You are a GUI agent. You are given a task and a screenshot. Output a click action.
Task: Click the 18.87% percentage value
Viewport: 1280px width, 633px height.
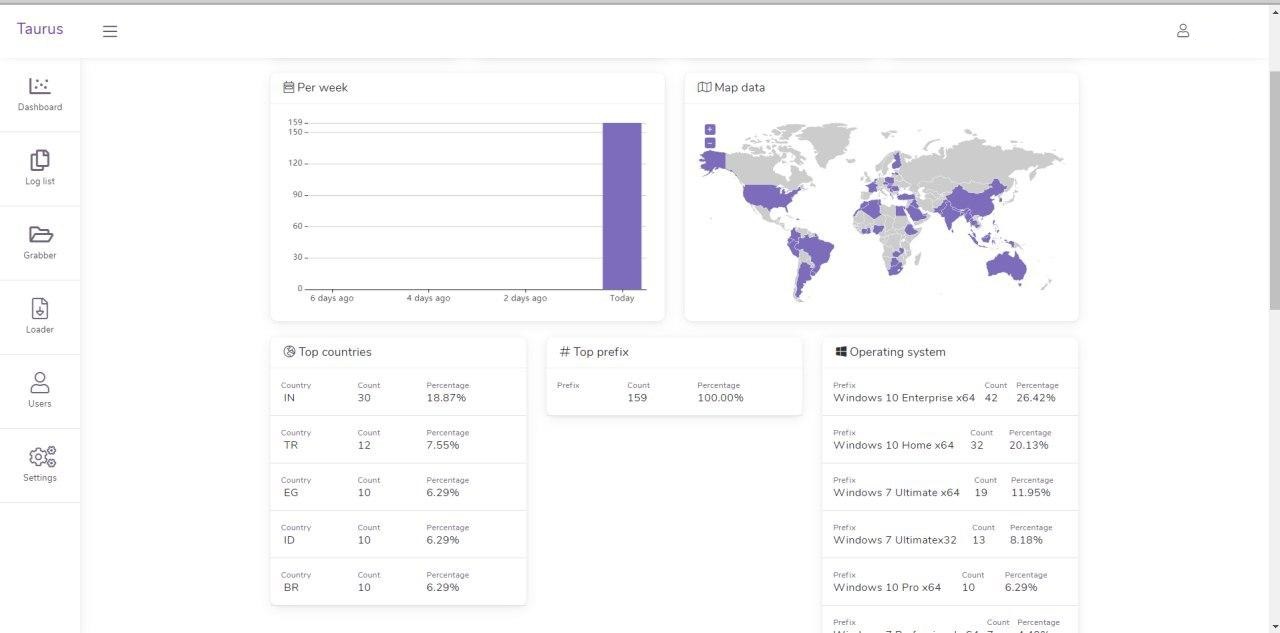[x=446, y=398]
